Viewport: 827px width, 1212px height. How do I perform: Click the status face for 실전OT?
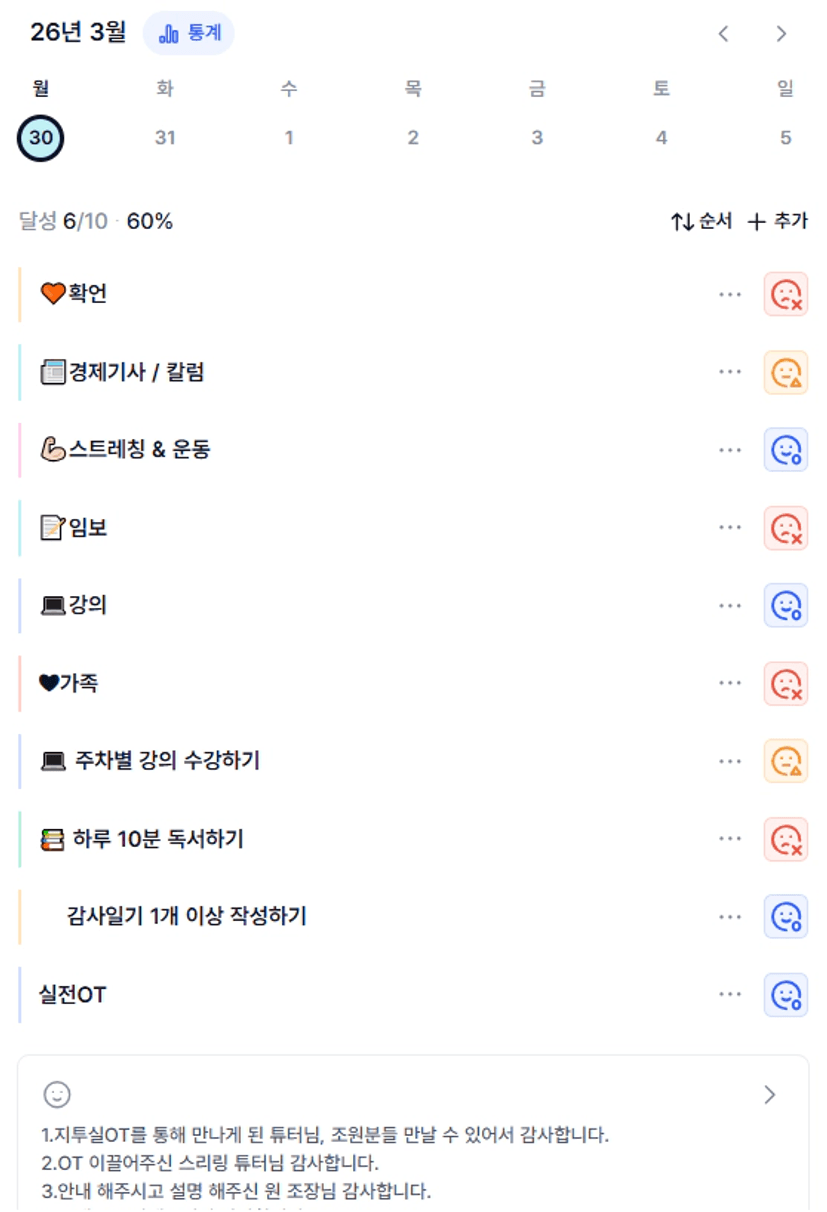786,995
